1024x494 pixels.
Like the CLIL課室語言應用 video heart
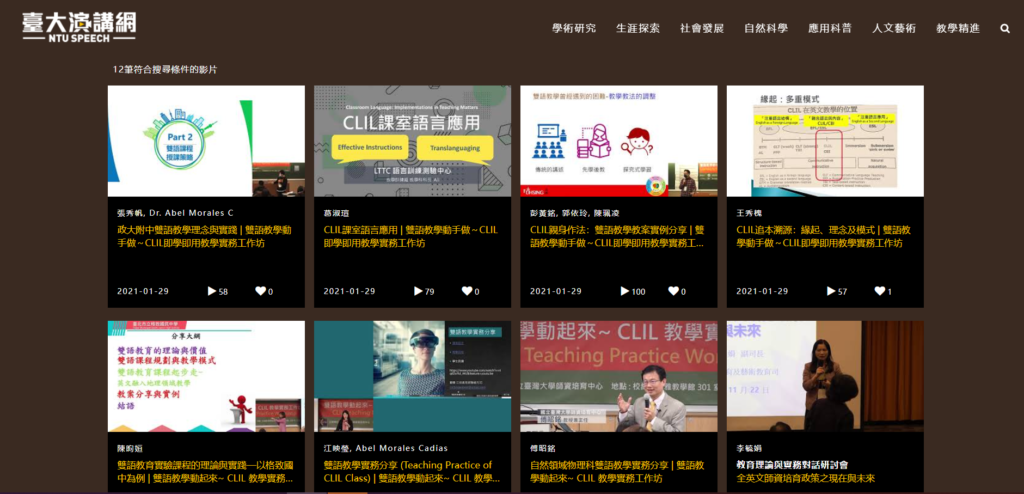466,291
